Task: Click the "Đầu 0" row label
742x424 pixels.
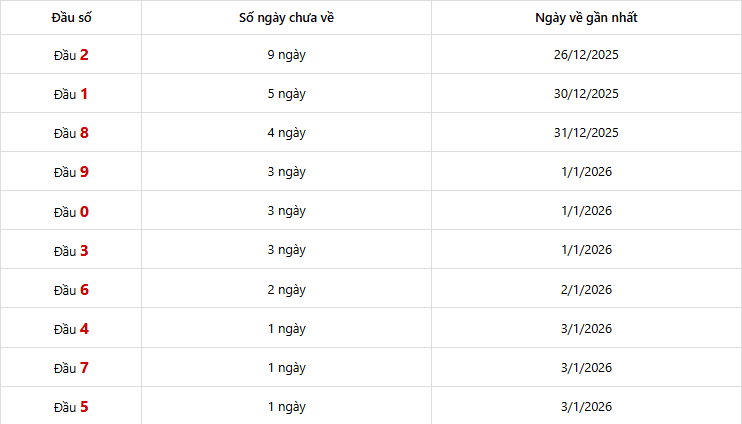Action: (x=71, y=211)
